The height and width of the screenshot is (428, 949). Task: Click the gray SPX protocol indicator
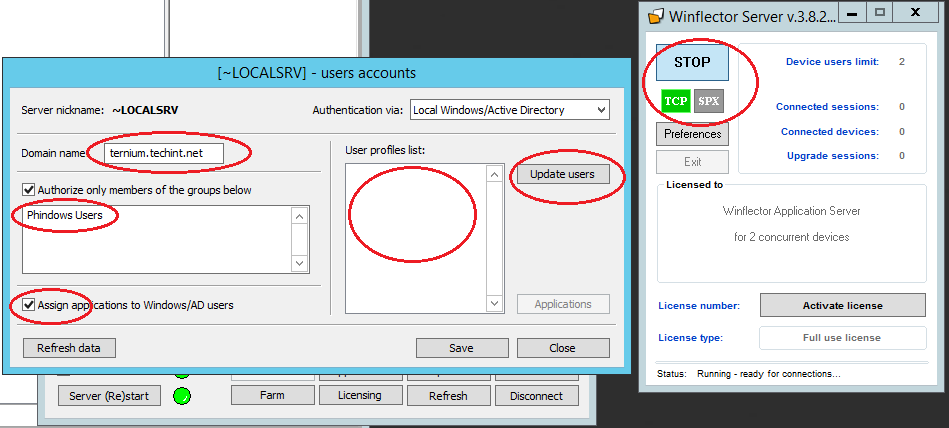click(x=708, y=101)
